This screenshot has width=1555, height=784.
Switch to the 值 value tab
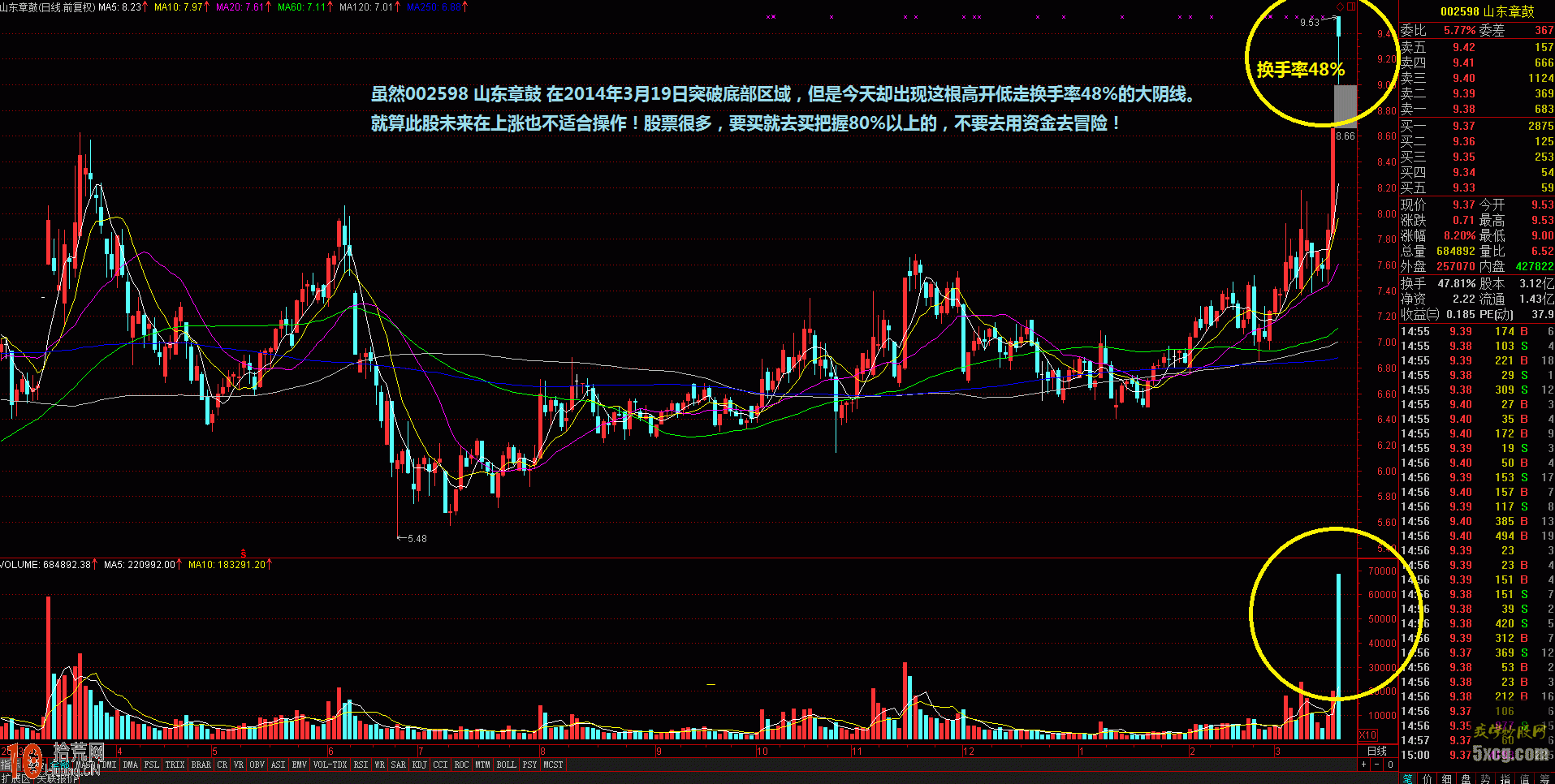1524,778
